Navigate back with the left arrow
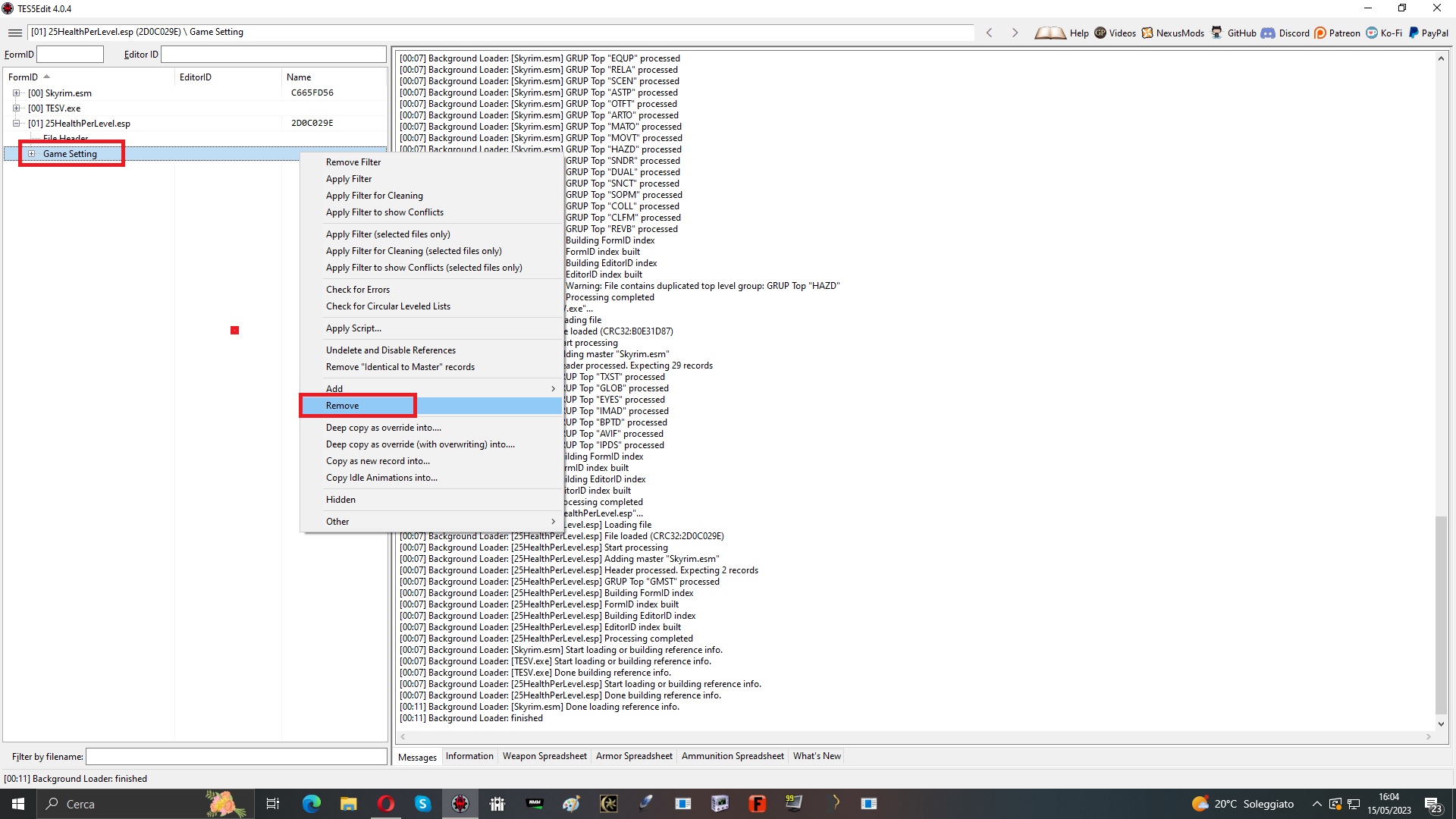 coord(989,33)
